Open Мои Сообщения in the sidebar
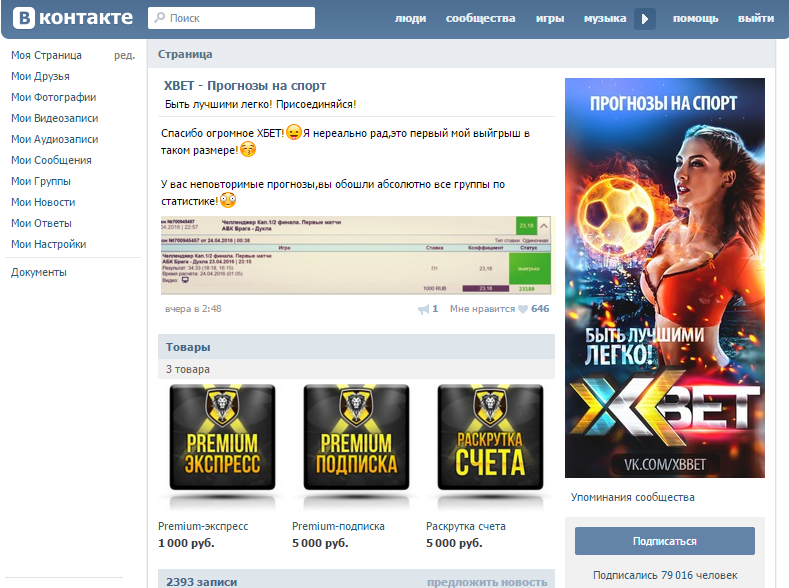The image size is (789, 588). 51,160
